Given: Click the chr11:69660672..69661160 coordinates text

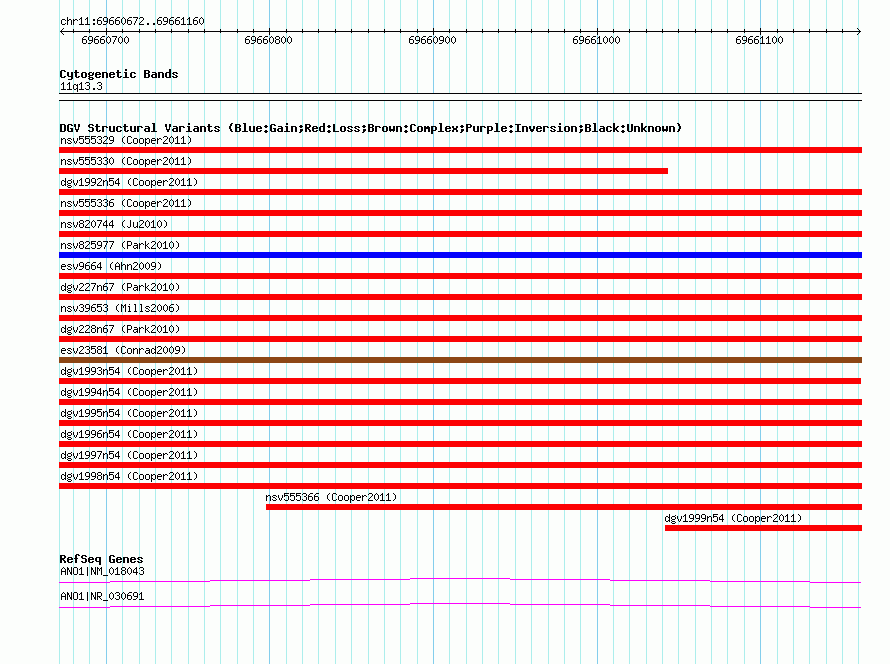Looking at the screenshot, I should tap(132, 21).
